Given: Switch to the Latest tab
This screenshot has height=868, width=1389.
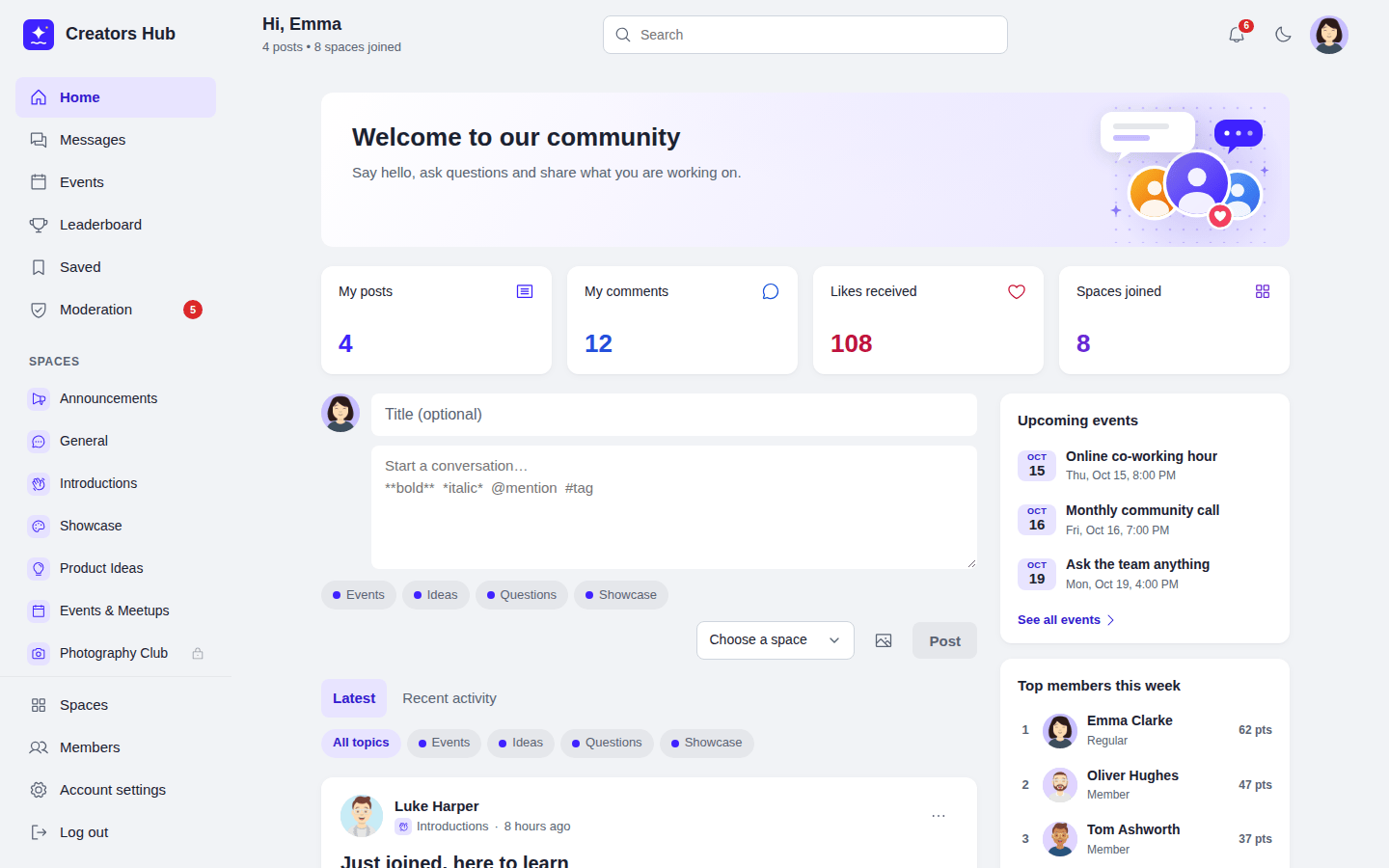Looking at the screenshot, I should 354,698.
